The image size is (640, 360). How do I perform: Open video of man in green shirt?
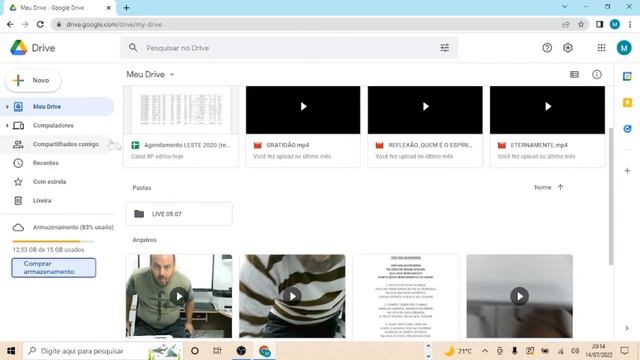point(179,296)
